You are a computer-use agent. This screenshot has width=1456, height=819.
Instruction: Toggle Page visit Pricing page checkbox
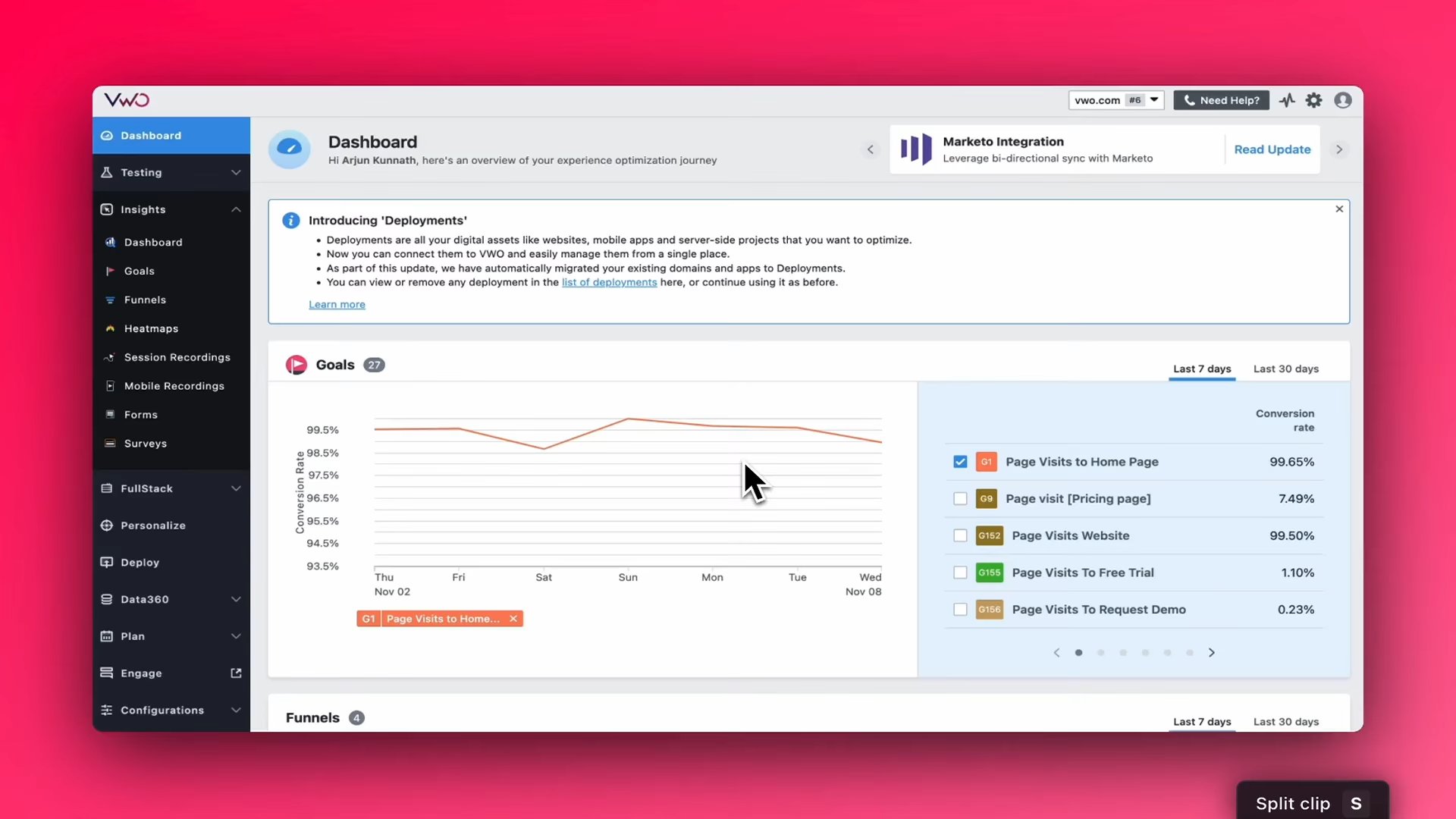coord(960,498)
